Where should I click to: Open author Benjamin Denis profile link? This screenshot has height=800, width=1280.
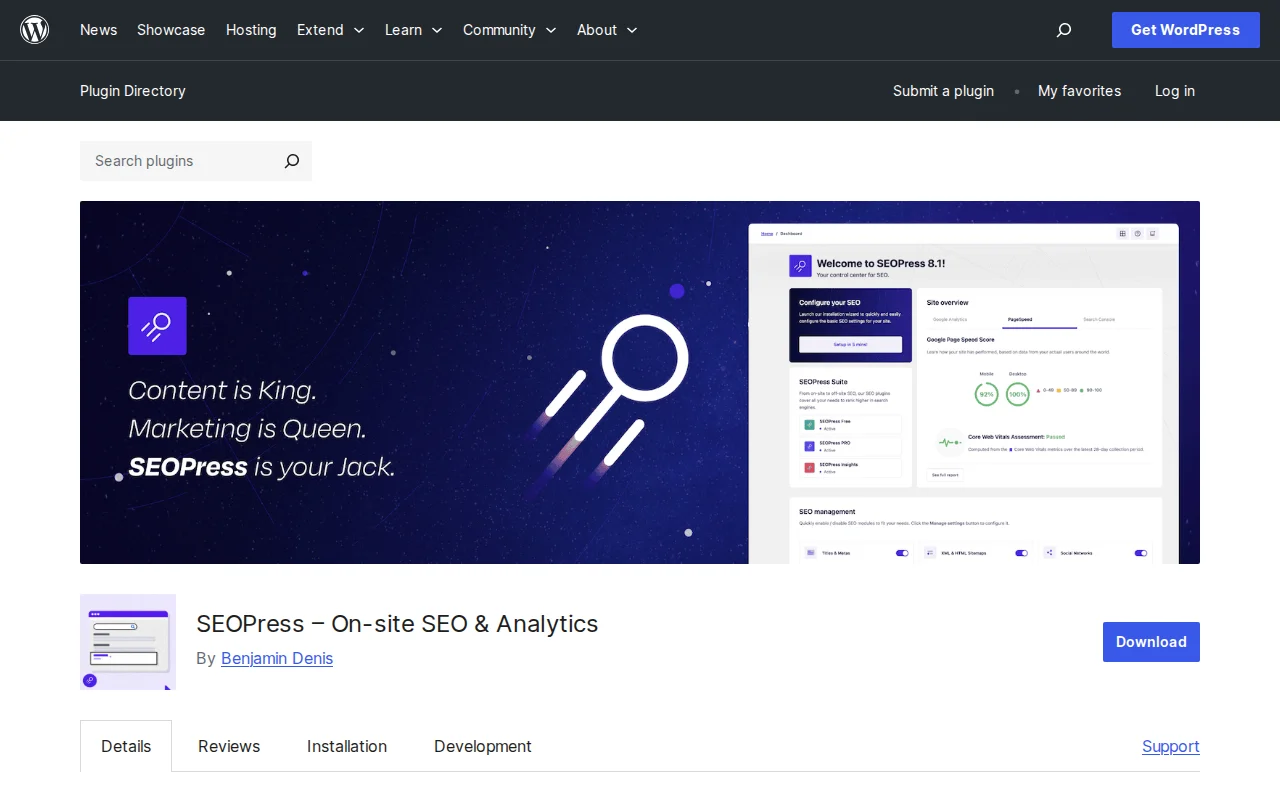(277, 658)
